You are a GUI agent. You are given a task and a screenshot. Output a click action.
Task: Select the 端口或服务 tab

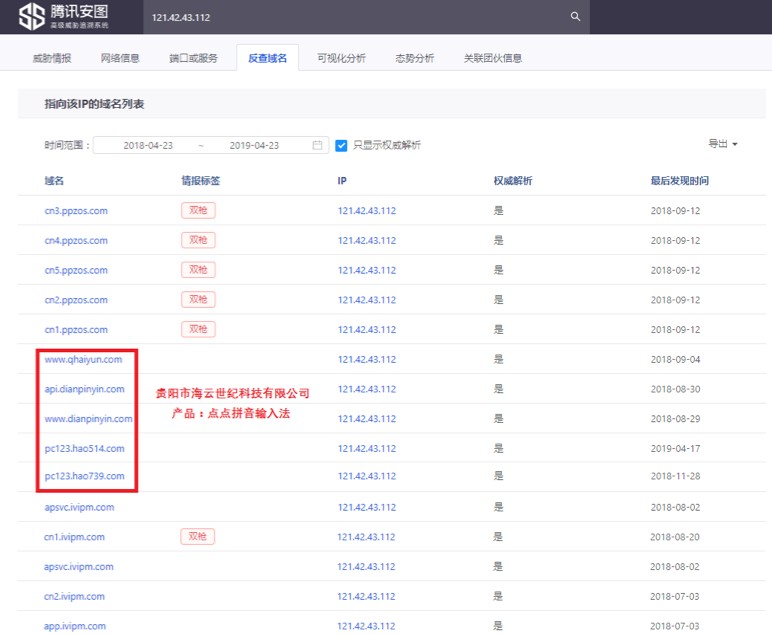coord(194,58)
